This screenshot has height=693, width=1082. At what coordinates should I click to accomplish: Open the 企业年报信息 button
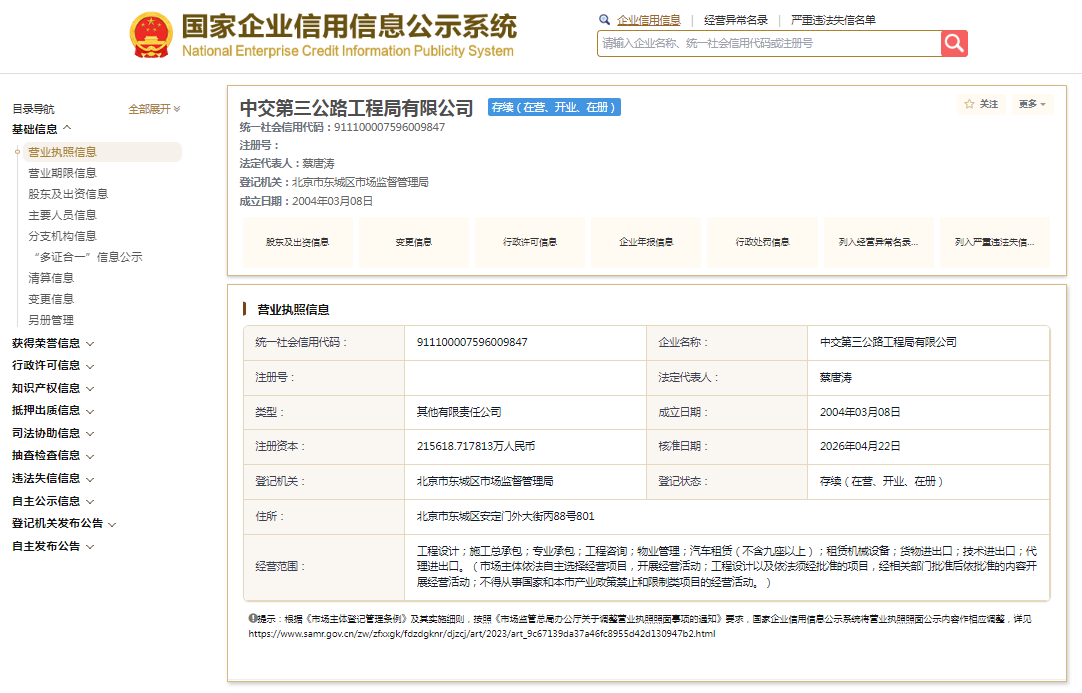[645, 242]
